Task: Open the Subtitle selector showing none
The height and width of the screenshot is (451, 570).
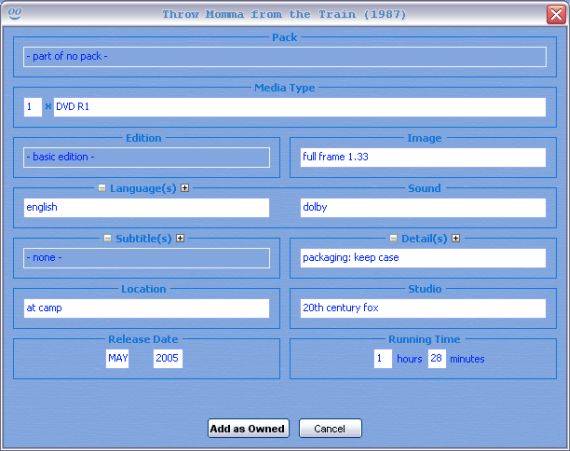Action: tap(146, 258)
